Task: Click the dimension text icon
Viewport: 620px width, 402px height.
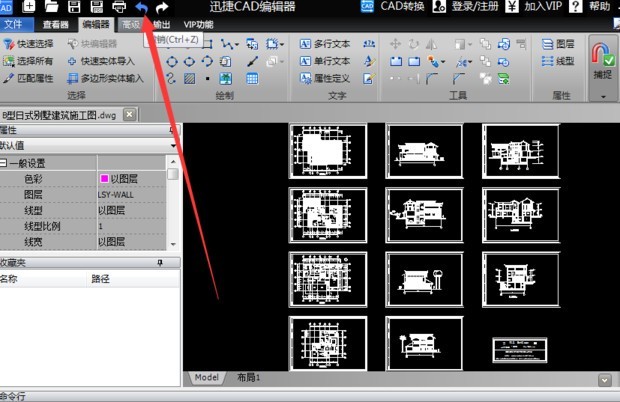Action: click(369, 43)
